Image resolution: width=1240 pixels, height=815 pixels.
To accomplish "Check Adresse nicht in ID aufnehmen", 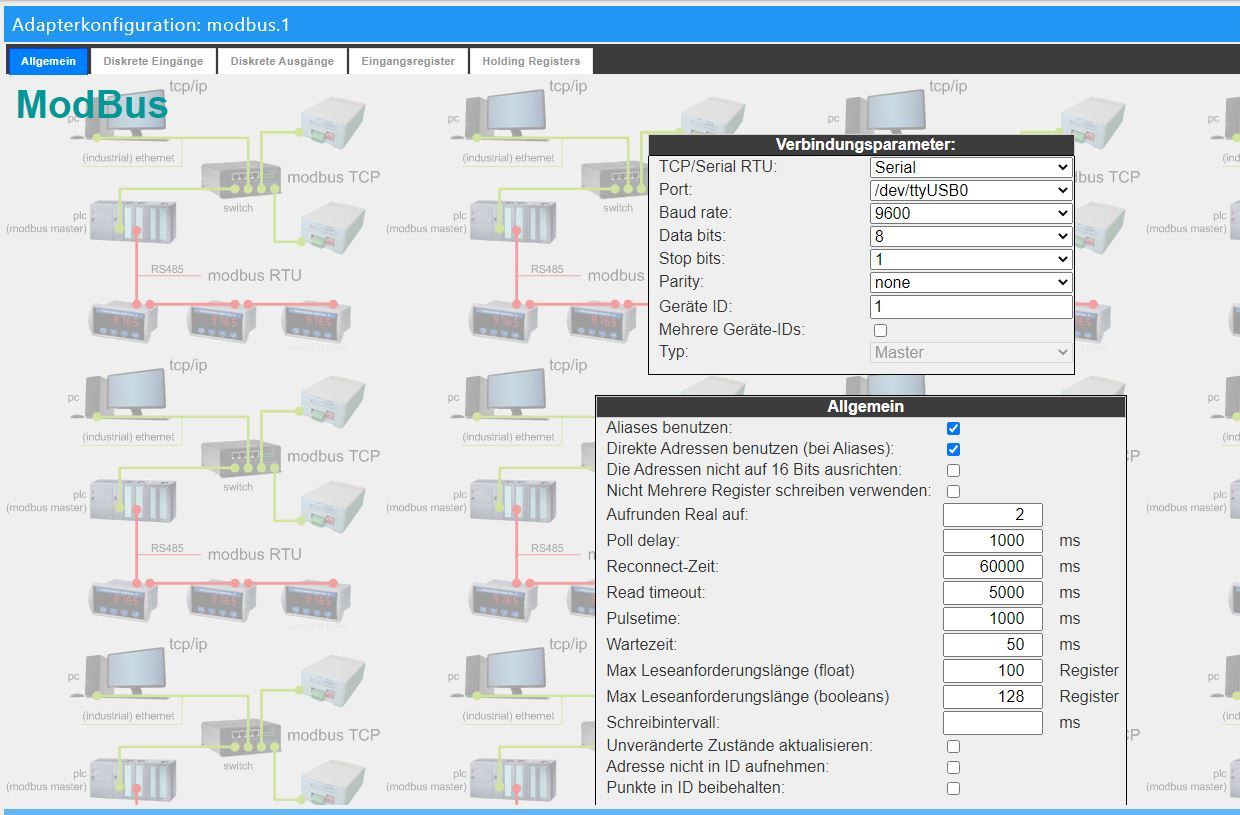I will (953, 767).
